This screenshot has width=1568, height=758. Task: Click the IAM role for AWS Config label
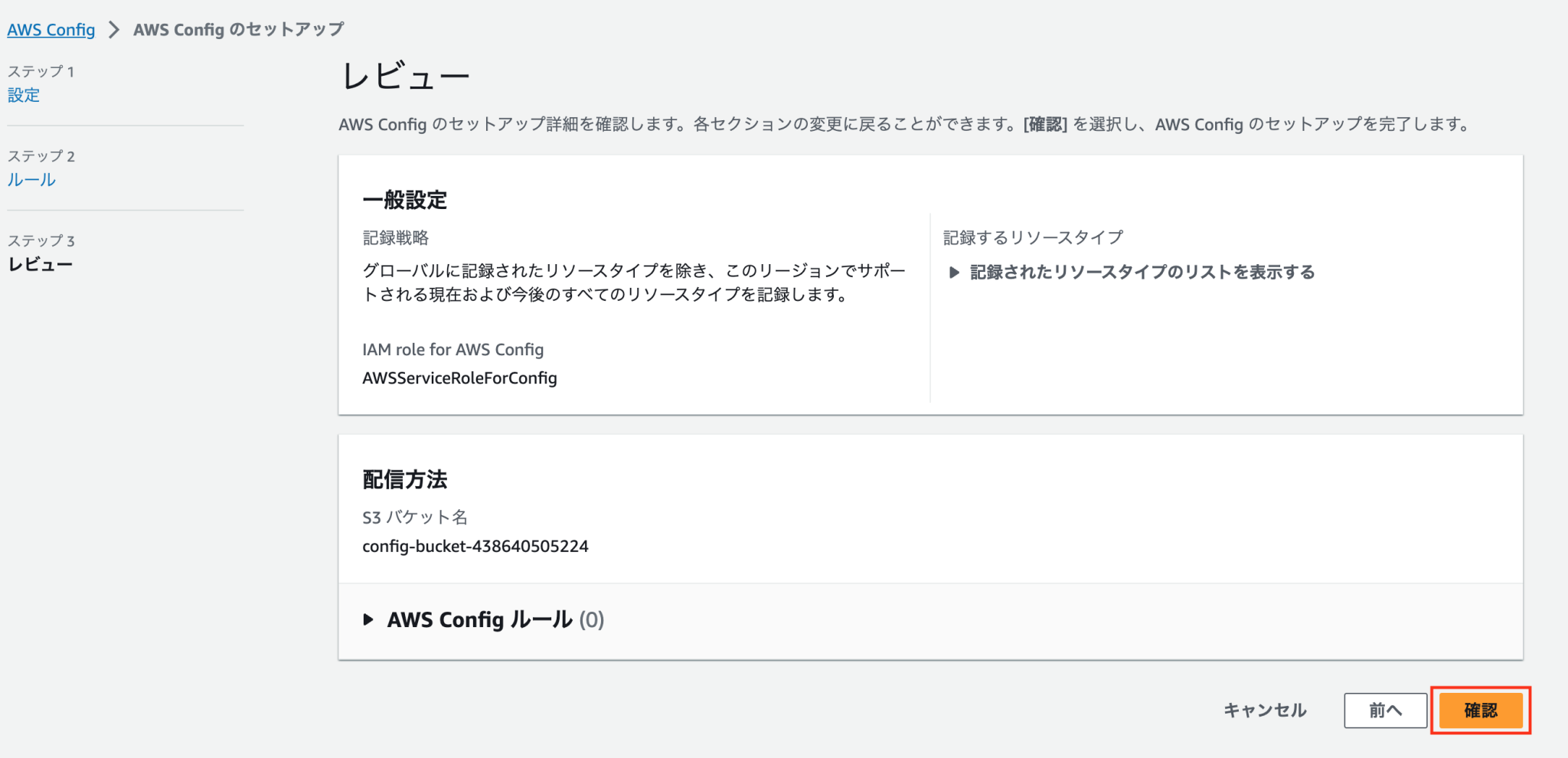(x=453, y=349)
